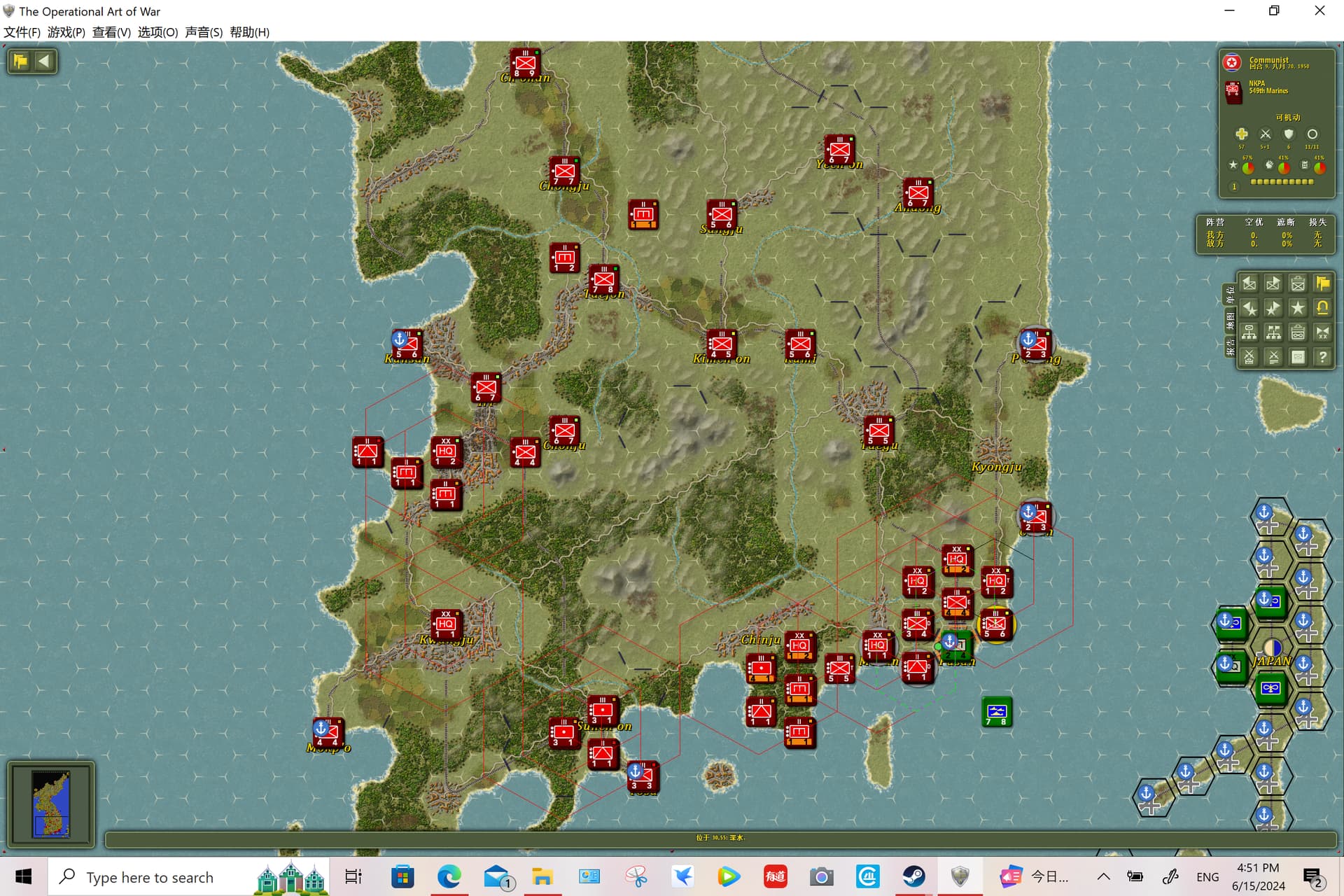The image size is (1344, 896).
Task: Click the fist readiness icon
Action: (x=1268, y=165)
